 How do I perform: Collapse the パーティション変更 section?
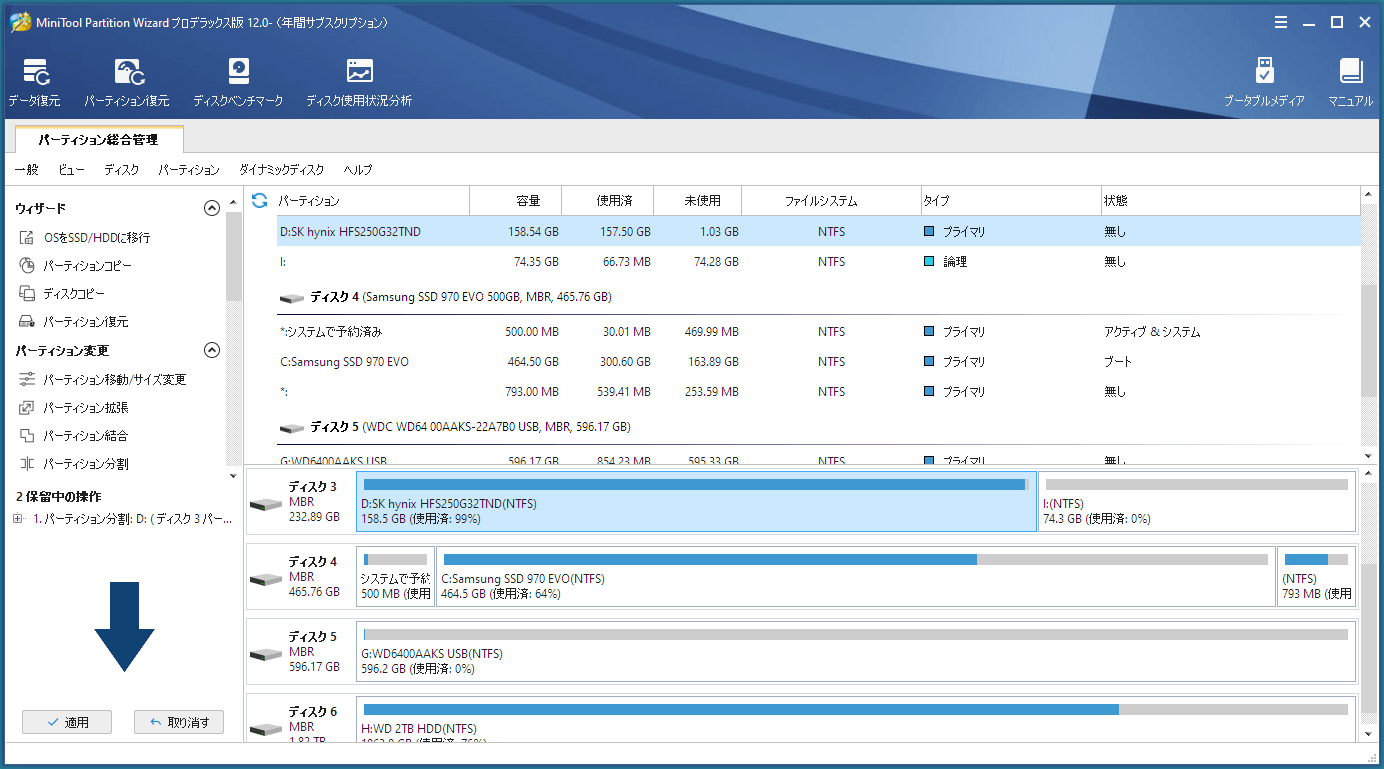tap(211, 350)
